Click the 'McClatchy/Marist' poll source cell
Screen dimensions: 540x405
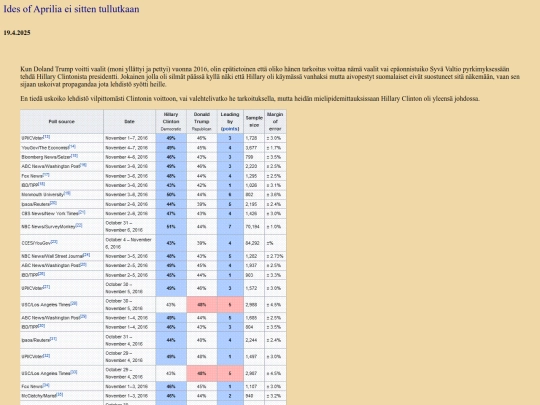pos(62,396)
